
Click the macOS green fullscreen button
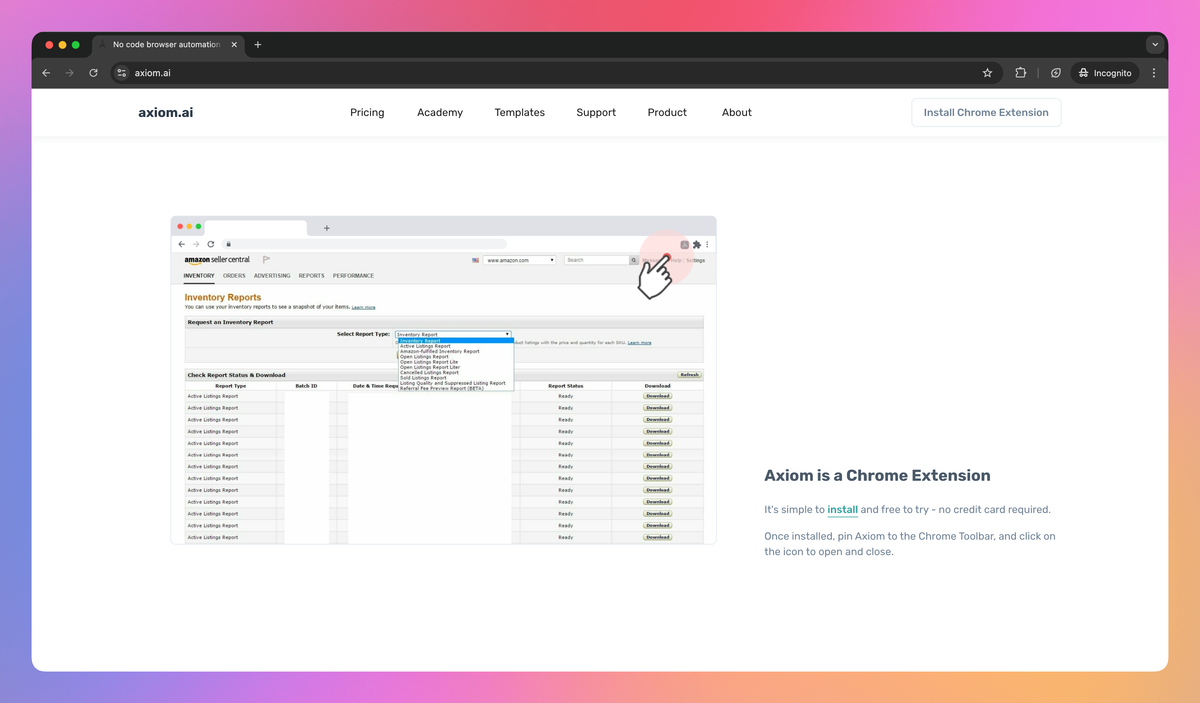pyautogui.click(x=76, y=45)
